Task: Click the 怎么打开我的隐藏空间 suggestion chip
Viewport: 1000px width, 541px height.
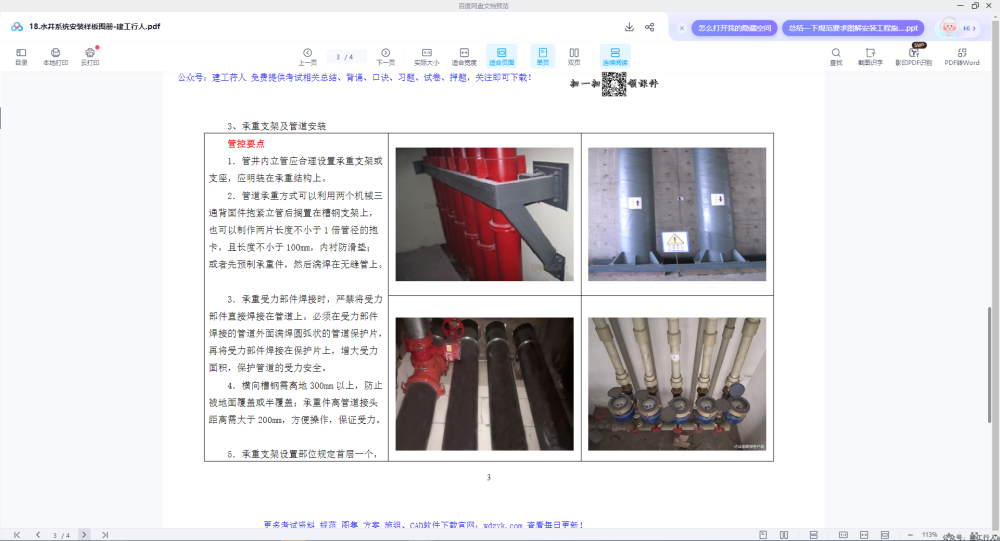Action: (734, 28)
